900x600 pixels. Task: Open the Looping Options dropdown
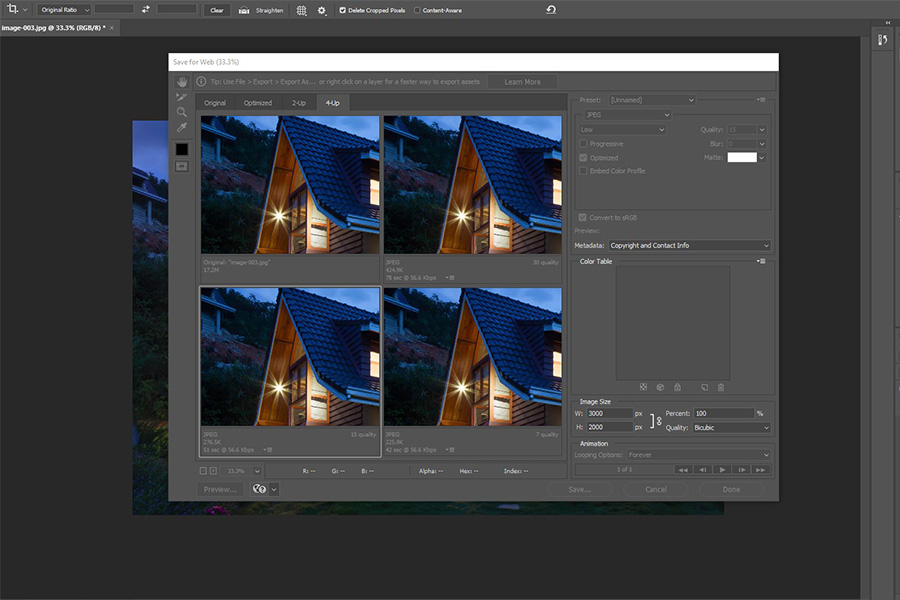click(699, 455)
